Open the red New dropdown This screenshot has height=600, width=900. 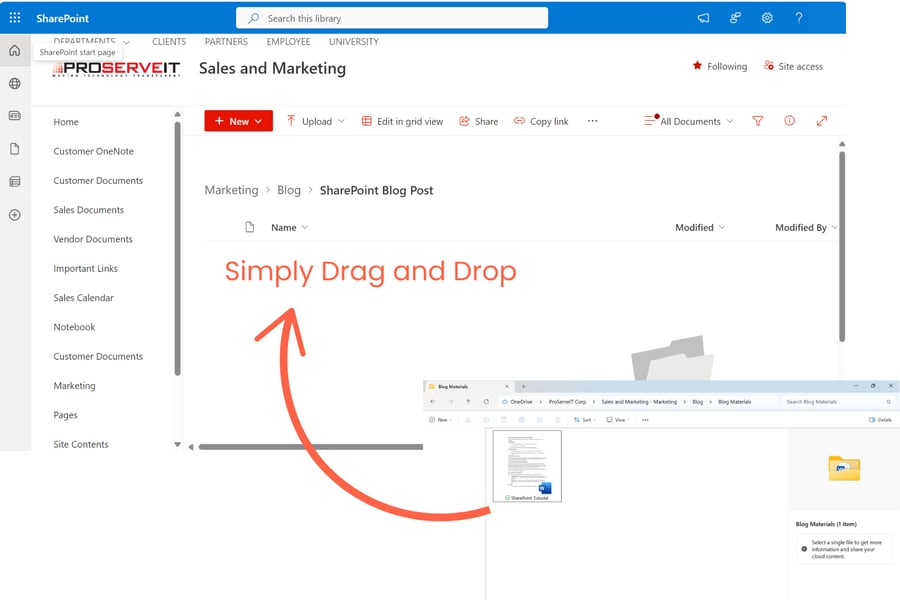tap(237, 120)
